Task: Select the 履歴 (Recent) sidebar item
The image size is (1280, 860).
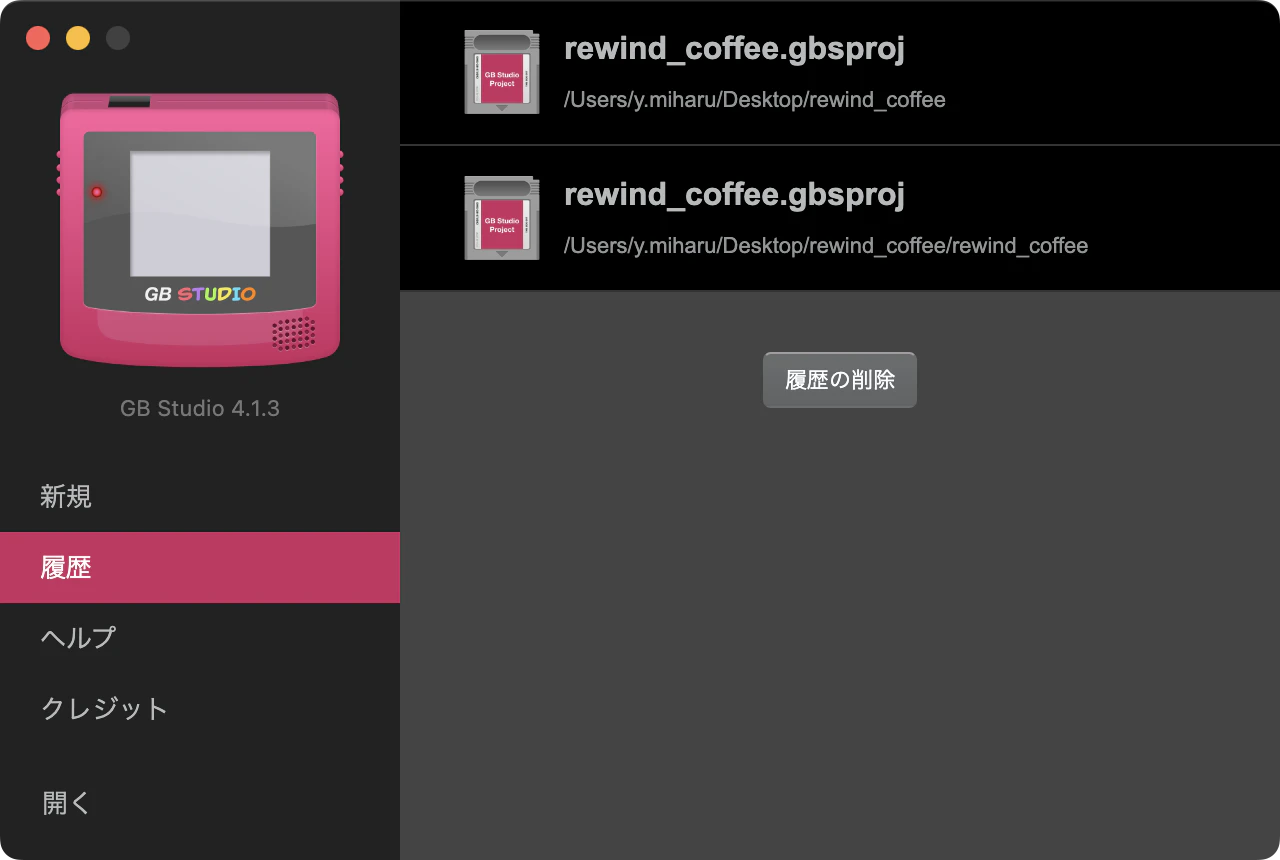Action: coord(200,568)
